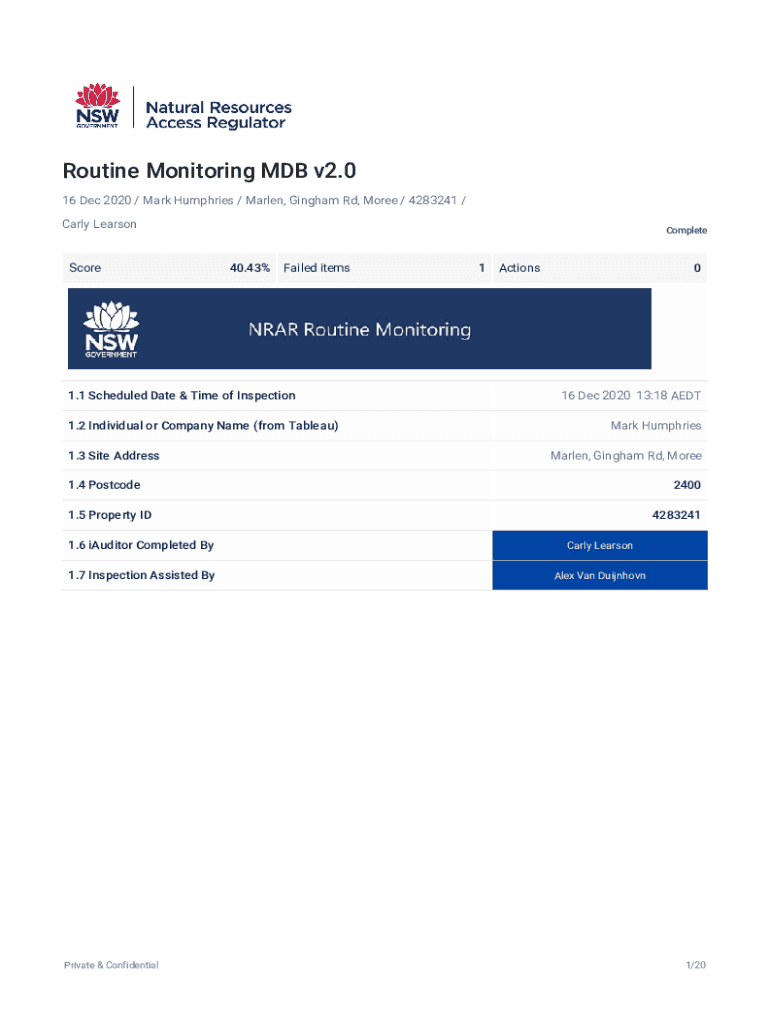Click the 16 Dec 2020 13:18 AEDT value
Image resolution: width=770 pixels, height=1024 pixels.
631,396
